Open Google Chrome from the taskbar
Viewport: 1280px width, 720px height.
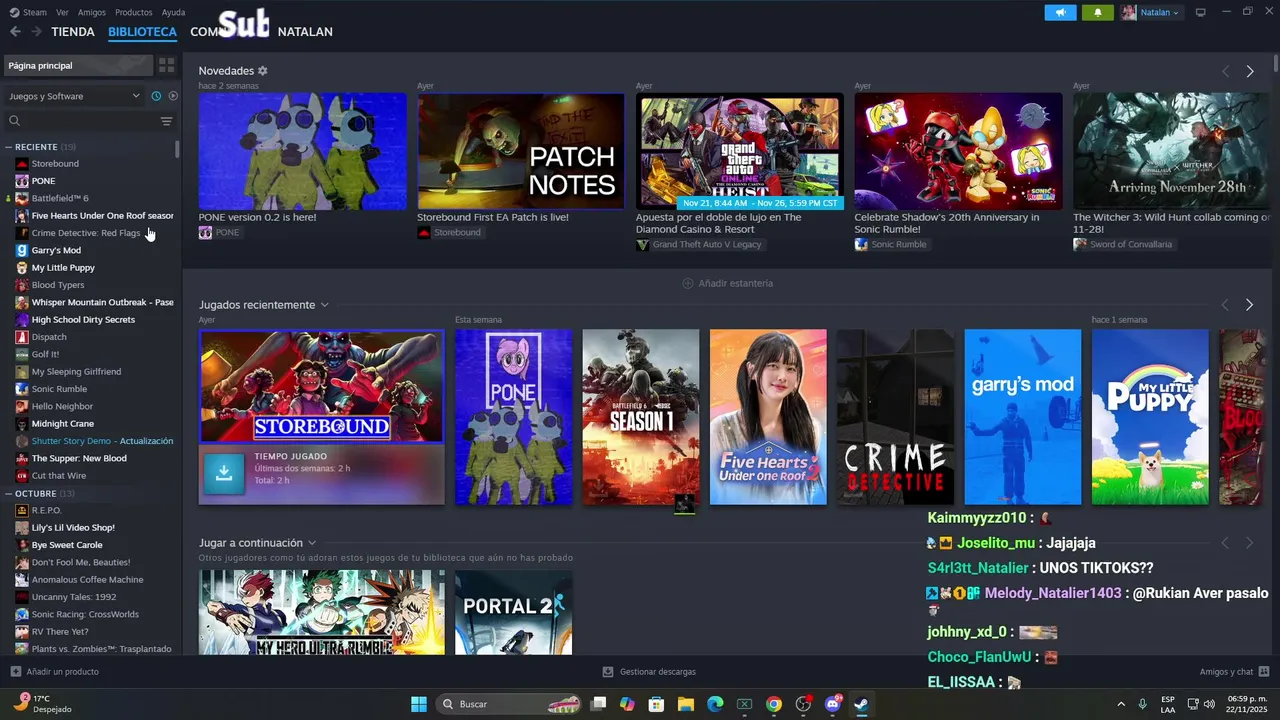pyautogui.click(x=774, y=704)
